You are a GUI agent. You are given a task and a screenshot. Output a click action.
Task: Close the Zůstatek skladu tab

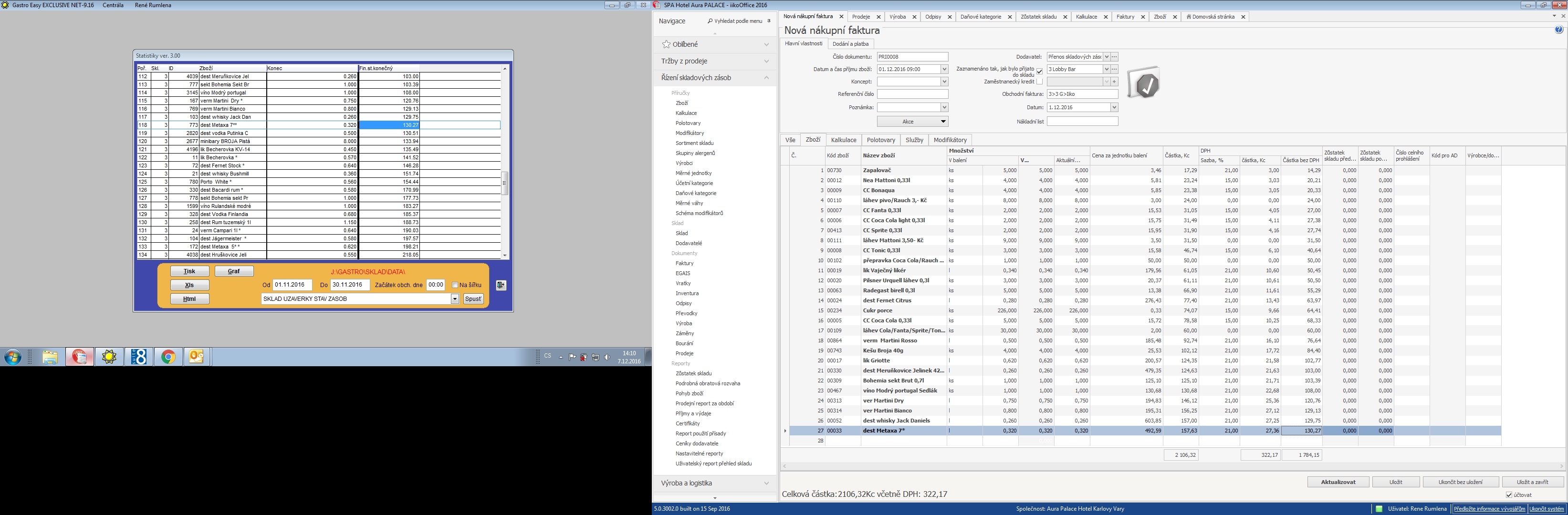coord(1065,17)
